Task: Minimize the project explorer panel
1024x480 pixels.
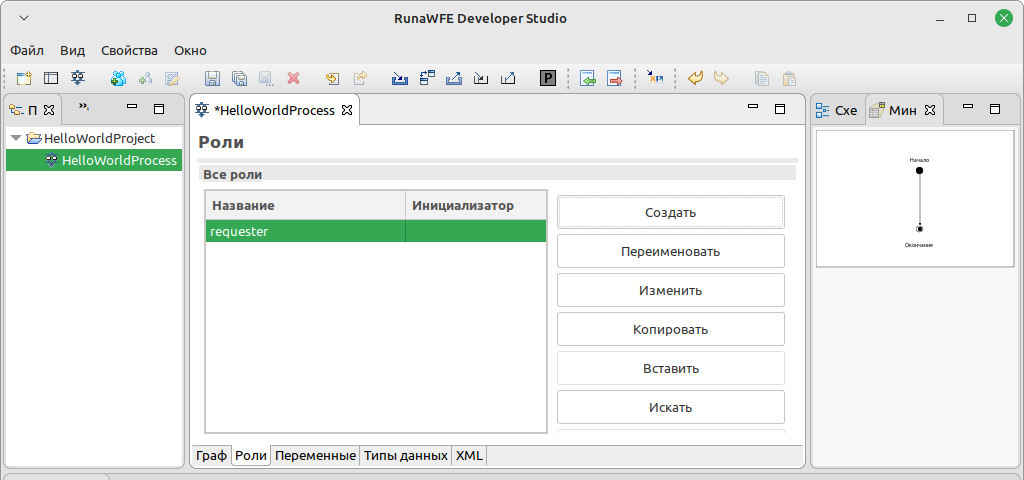Action: click(x=132, y=106)
